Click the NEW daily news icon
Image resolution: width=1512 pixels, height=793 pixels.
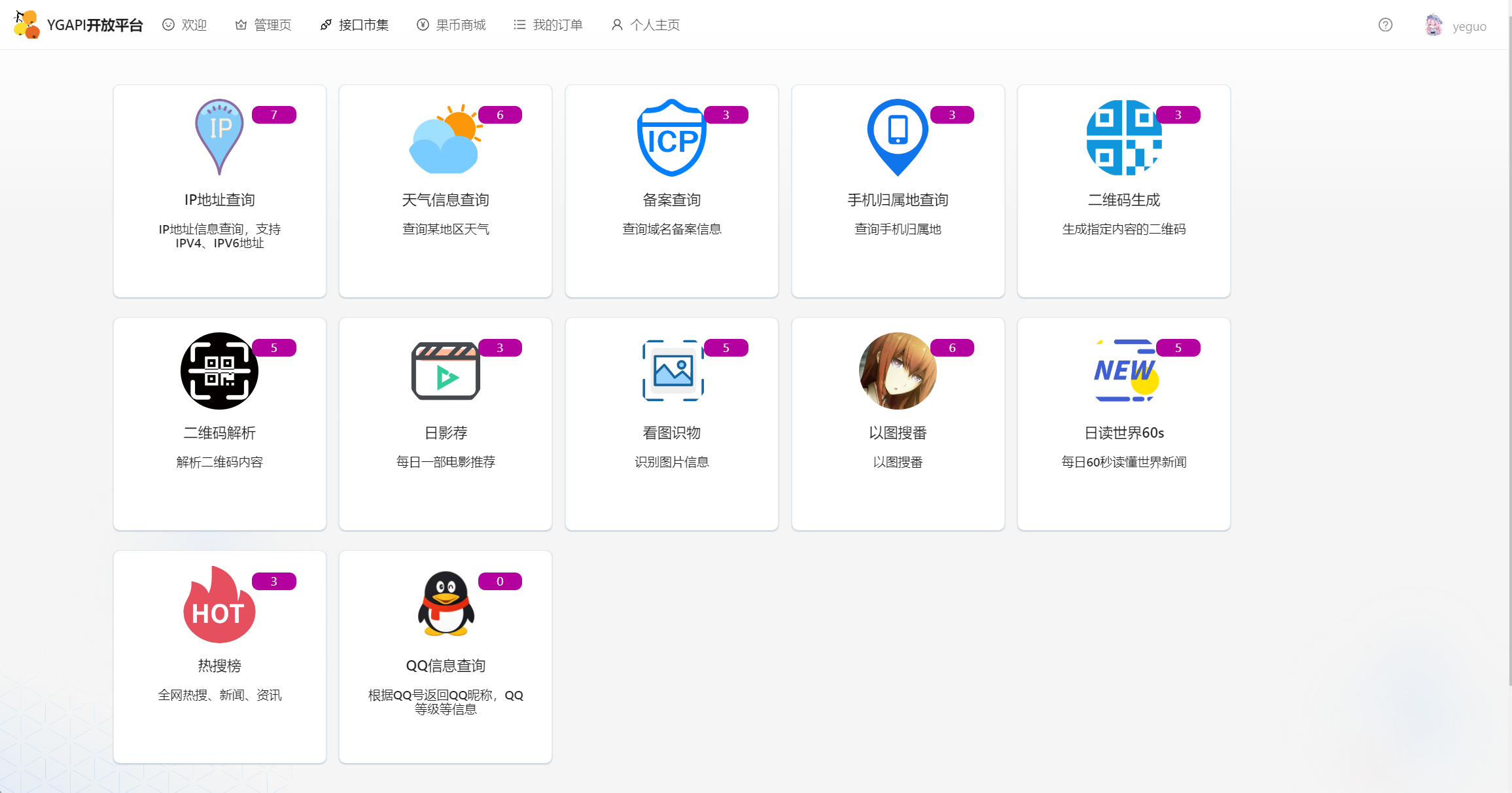click(1125, 370)
